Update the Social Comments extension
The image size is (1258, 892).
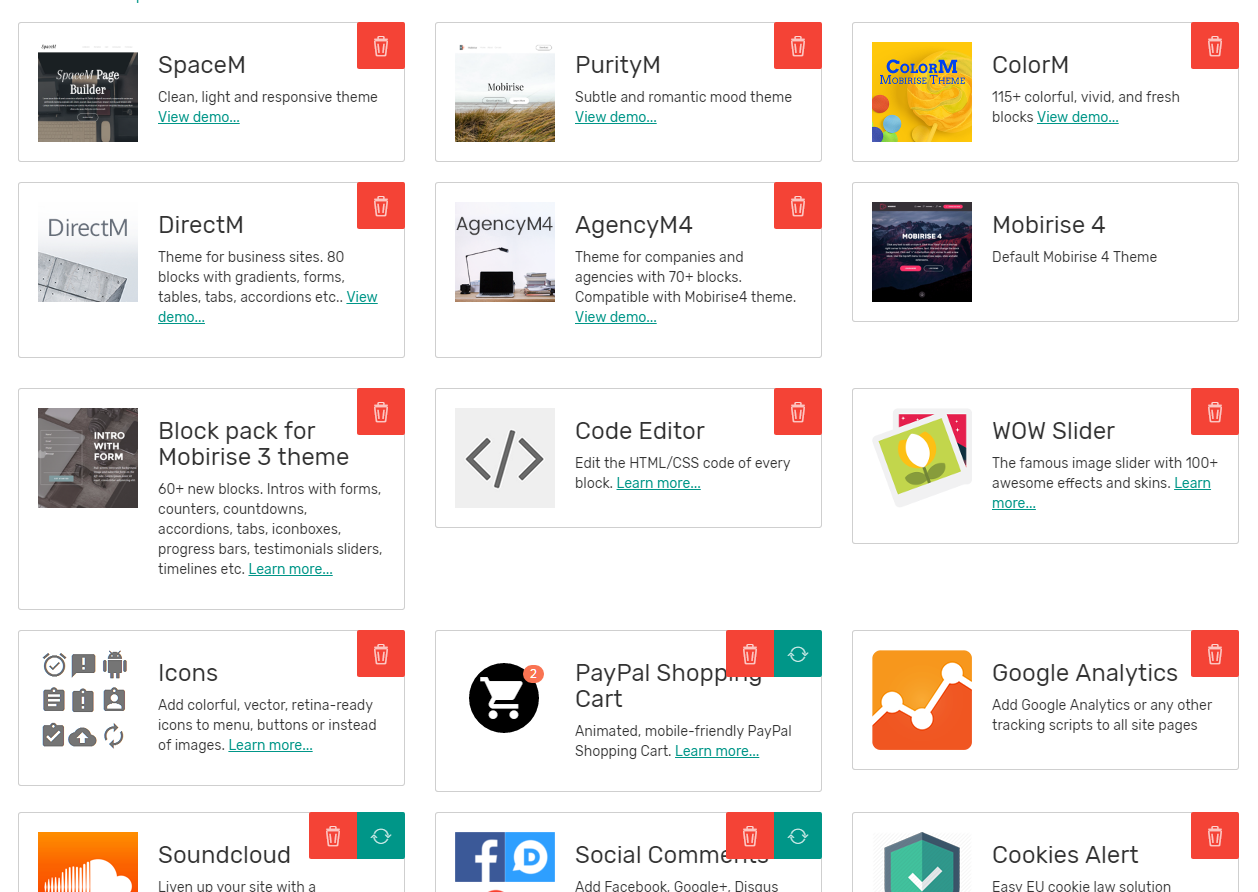point(798,836)
